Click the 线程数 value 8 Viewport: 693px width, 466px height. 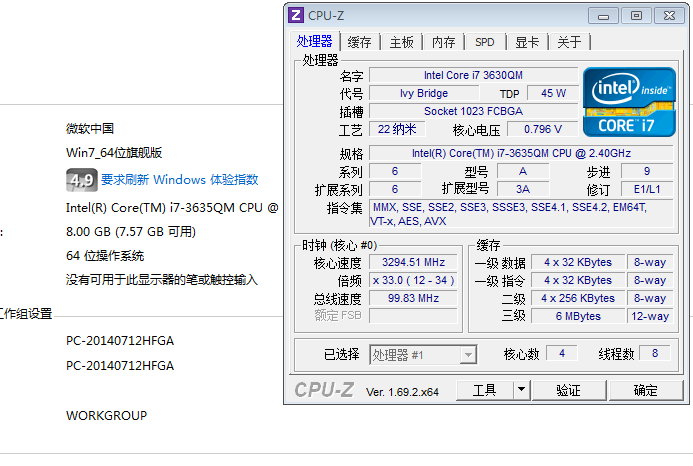(655, 353)
